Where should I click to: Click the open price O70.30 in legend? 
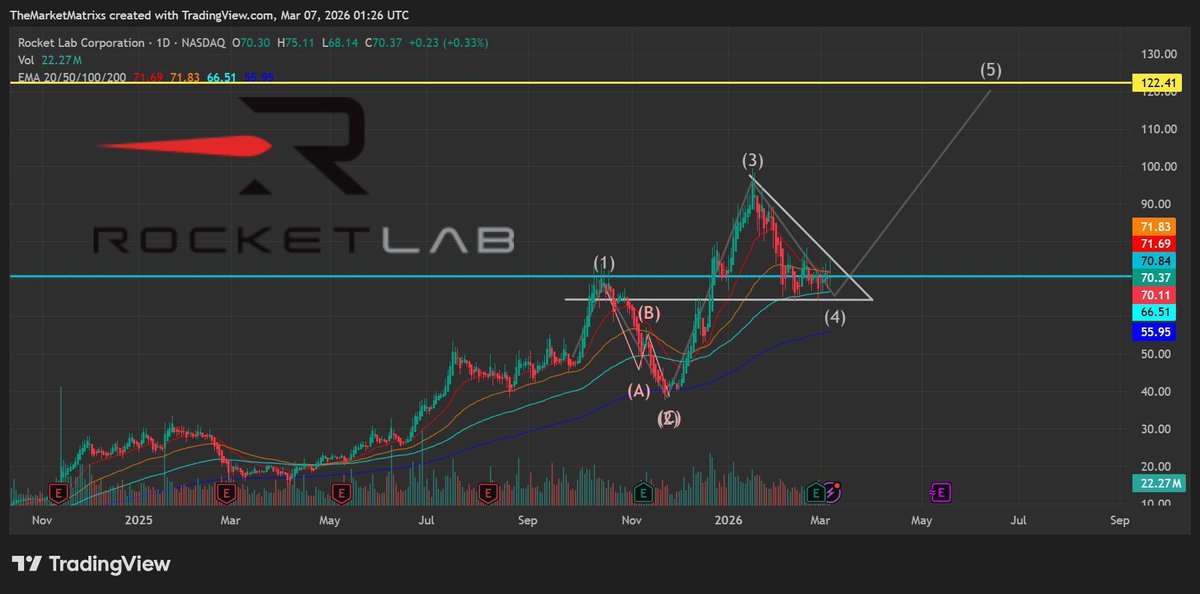[x=250, y=44]
